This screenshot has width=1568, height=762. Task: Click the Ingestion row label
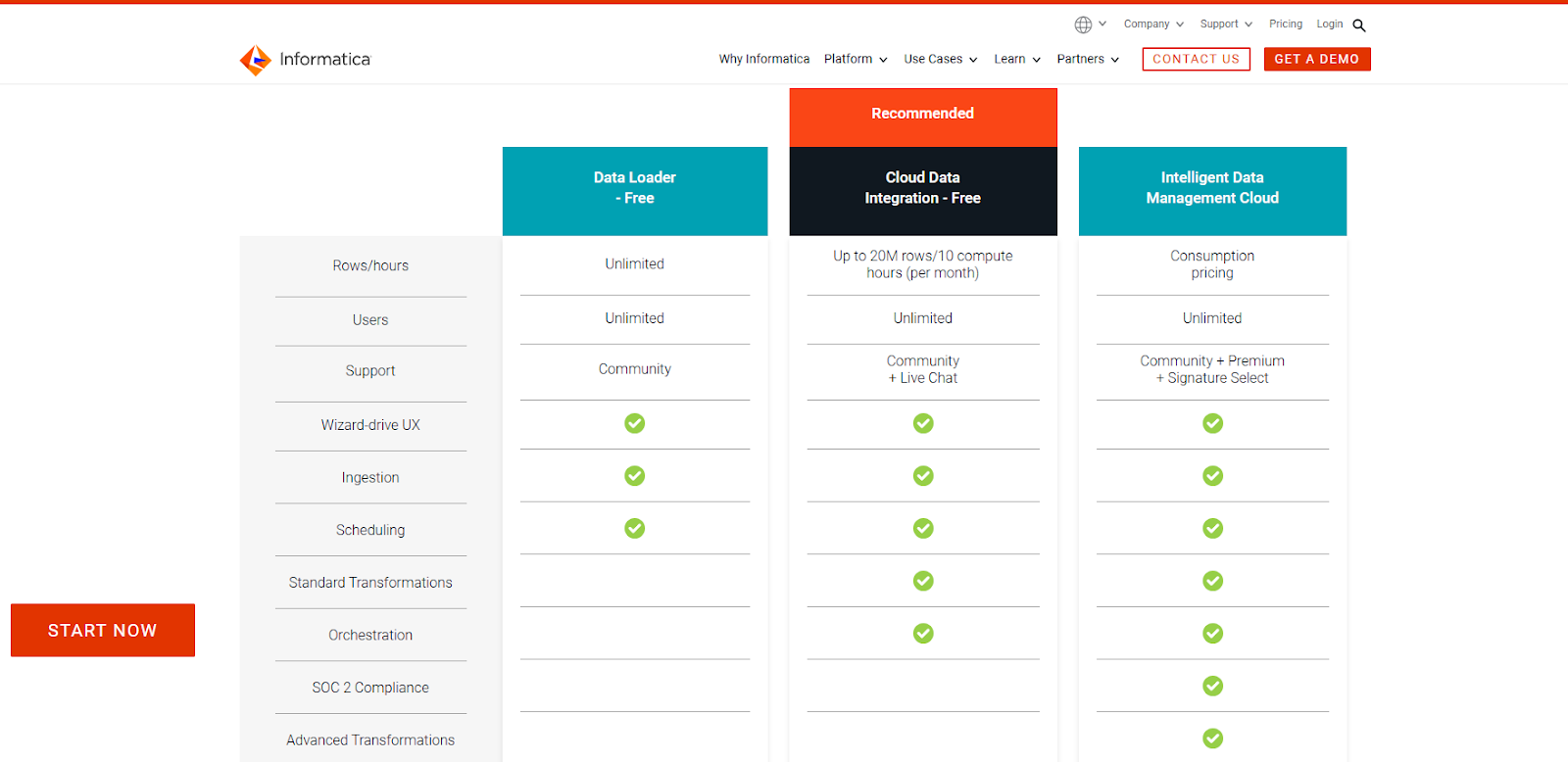click(370, 478)
